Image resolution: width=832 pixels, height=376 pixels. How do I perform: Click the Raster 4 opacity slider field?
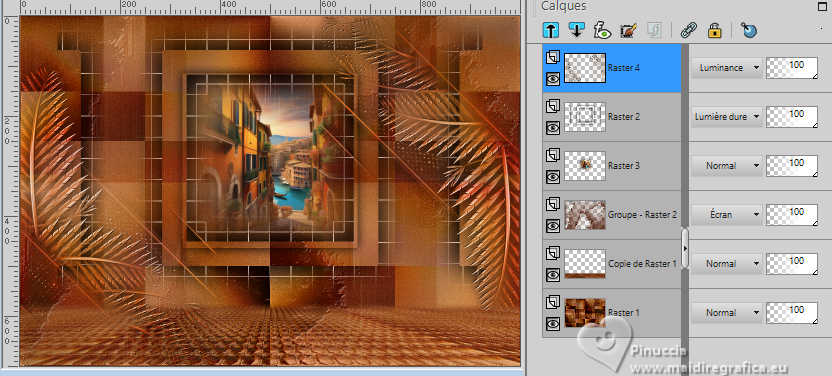tap(792, 68)
